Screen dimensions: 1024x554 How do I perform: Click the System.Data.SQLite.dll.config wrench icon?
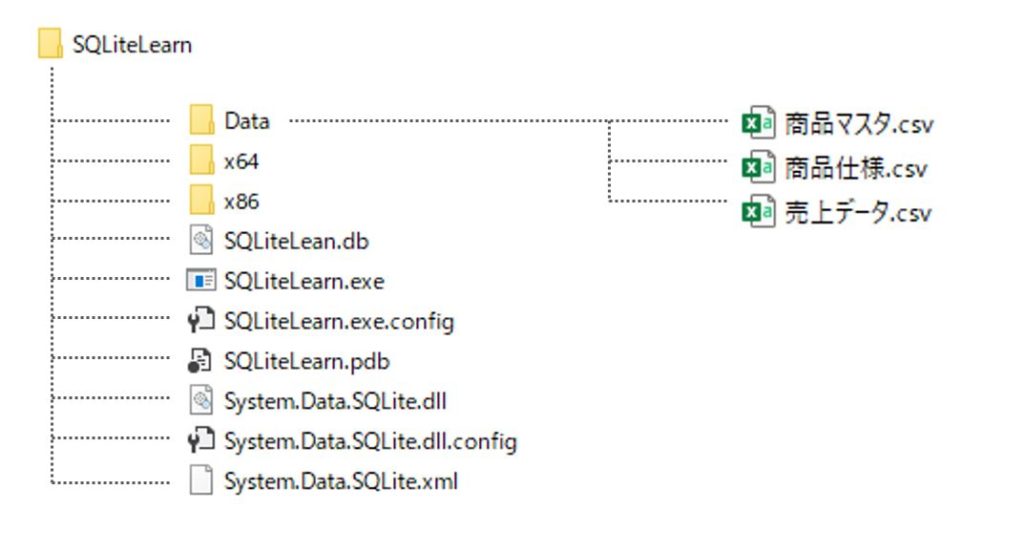point(201,440)
